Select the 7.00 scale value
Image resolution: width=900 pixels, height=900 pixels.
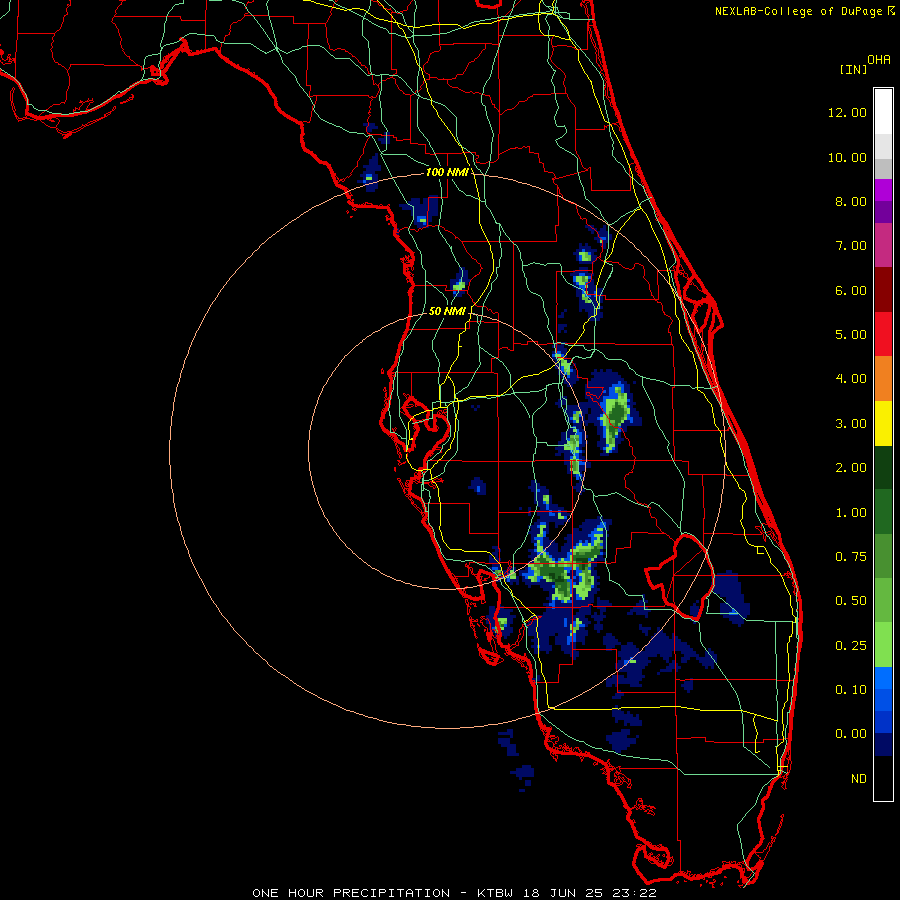point(851,246)
